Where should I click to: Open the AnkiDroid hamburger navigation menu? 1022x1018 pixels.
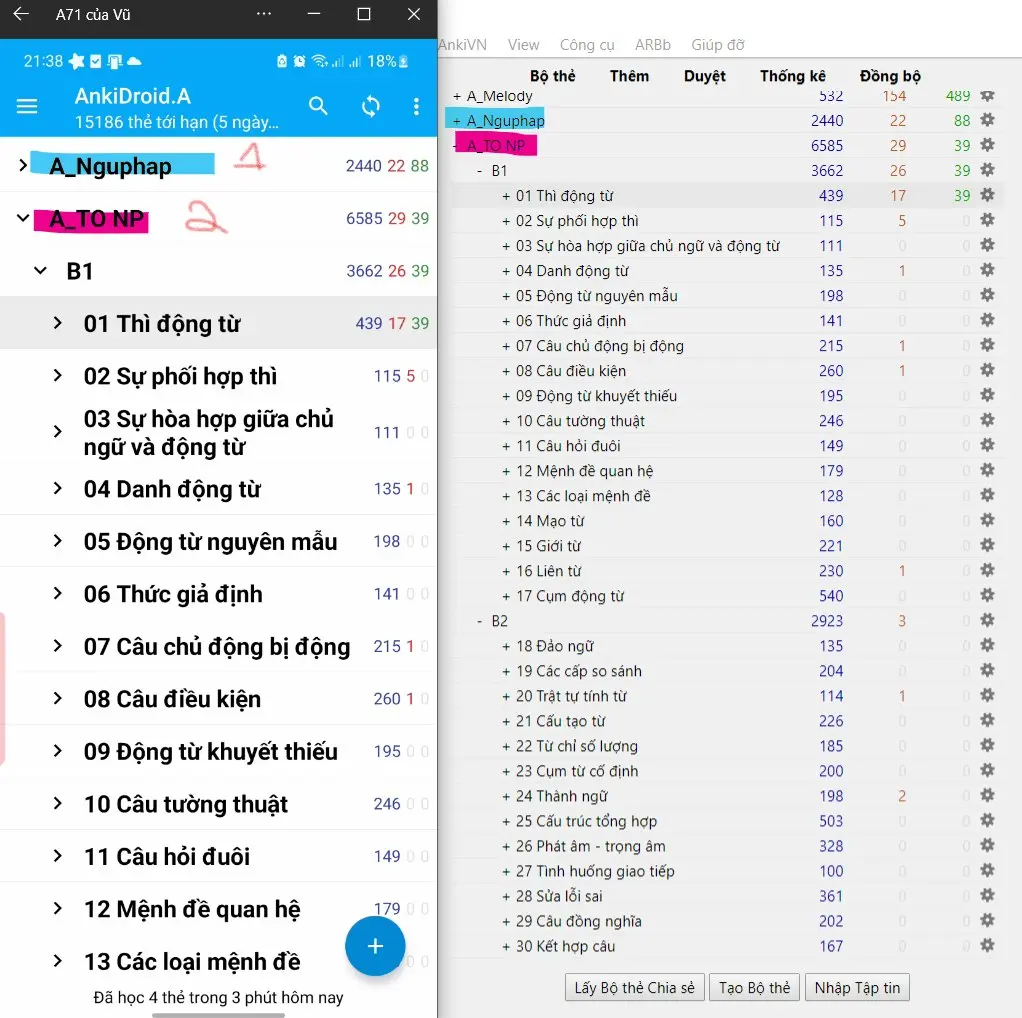pos(27,107)
